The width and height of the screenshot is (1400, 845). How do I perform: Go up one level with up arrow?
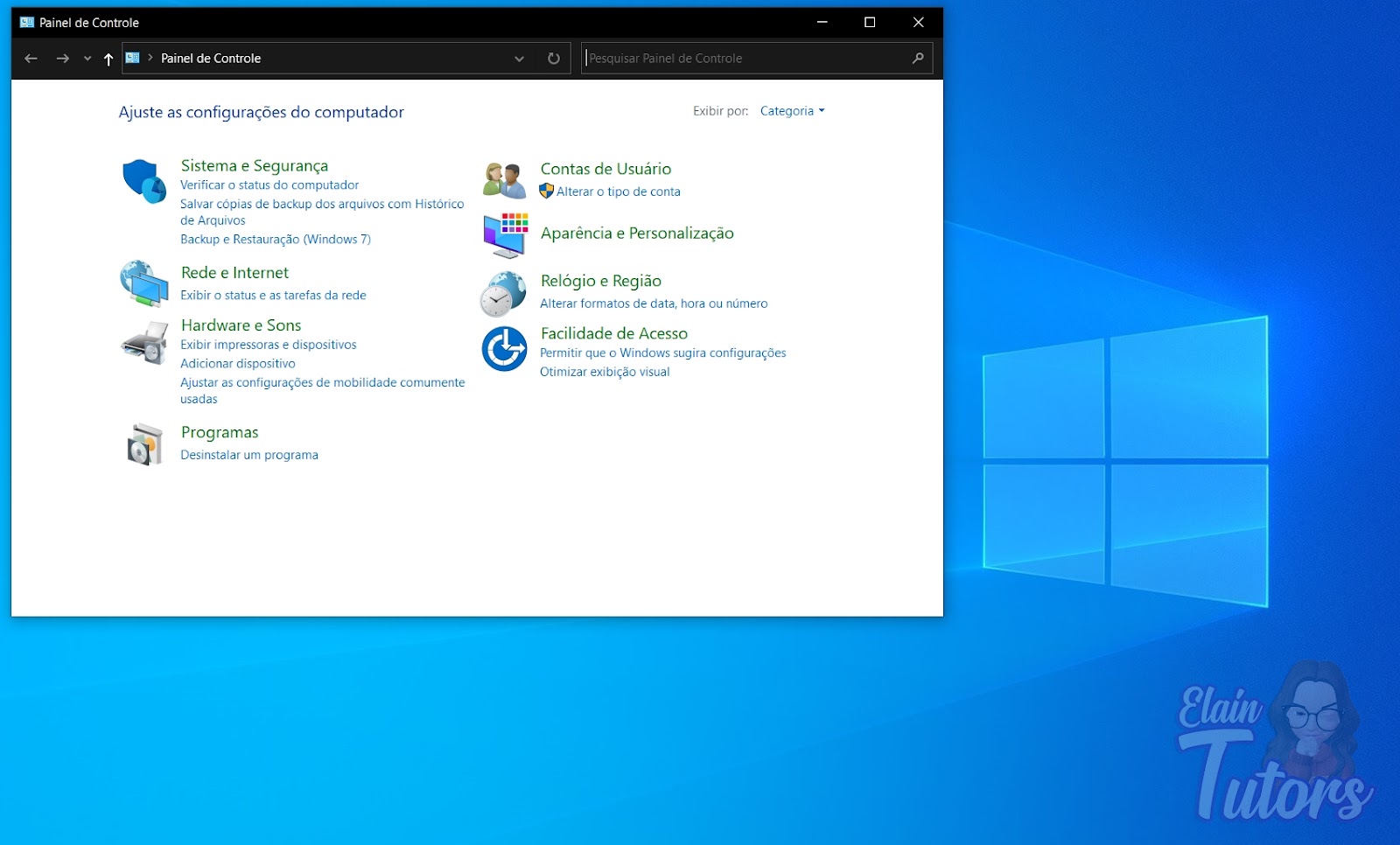(108, 59)
